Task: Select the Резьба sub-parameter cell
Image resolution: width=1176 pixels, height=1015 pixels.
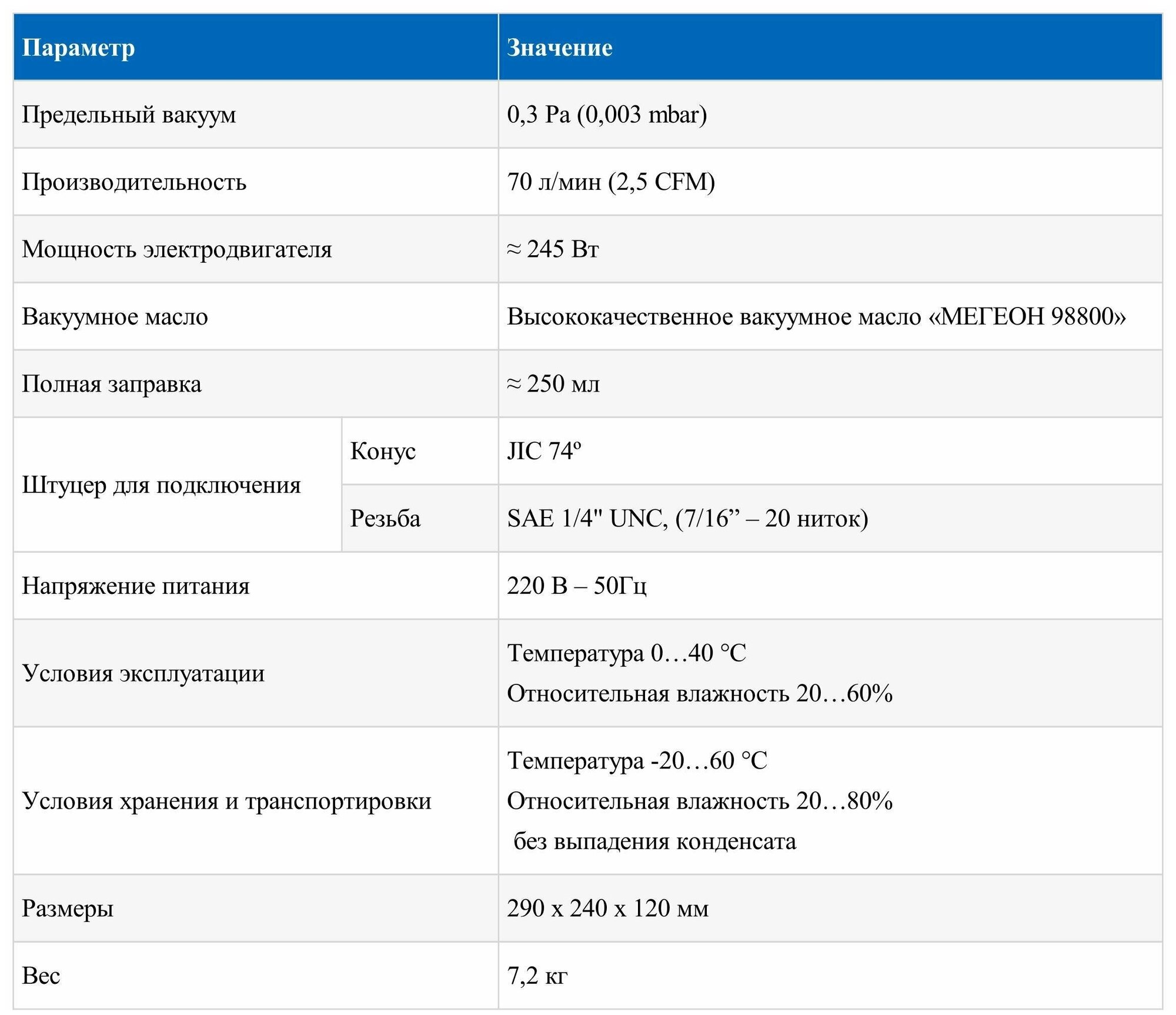Action: [x=385, y=519]
